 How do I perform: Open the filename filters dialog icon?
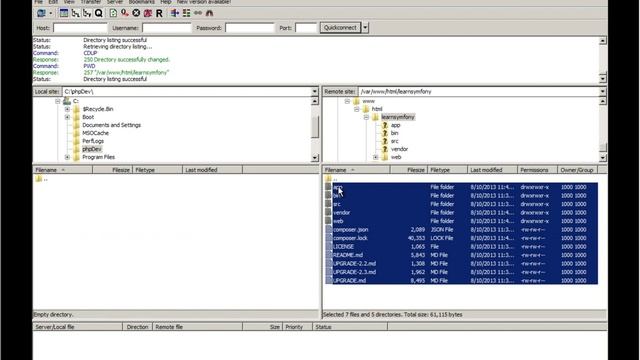pyautogui.click(x=175, y=13)
